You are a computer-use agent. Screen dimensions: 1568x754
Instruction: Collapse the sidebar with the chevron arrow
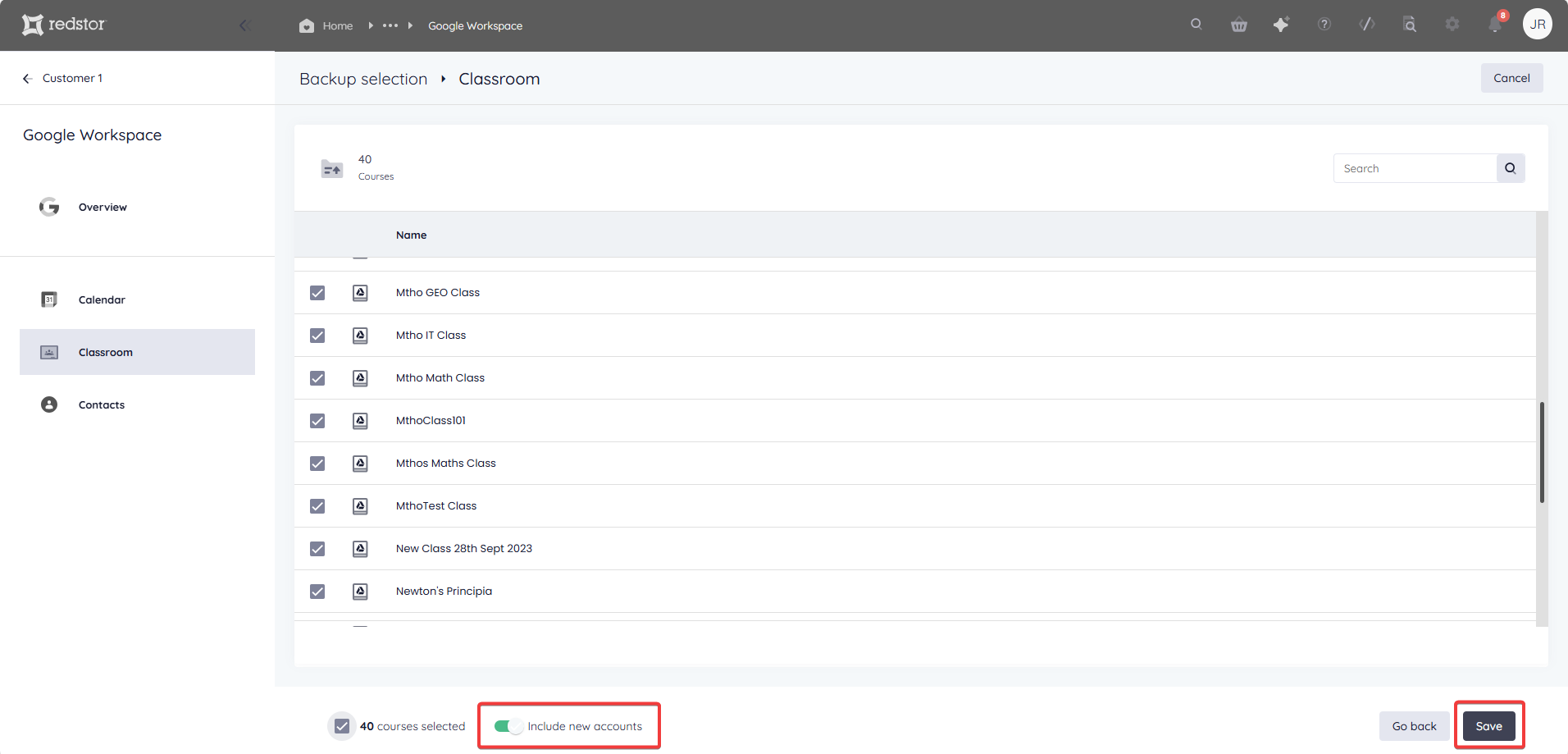coord(244,25)
